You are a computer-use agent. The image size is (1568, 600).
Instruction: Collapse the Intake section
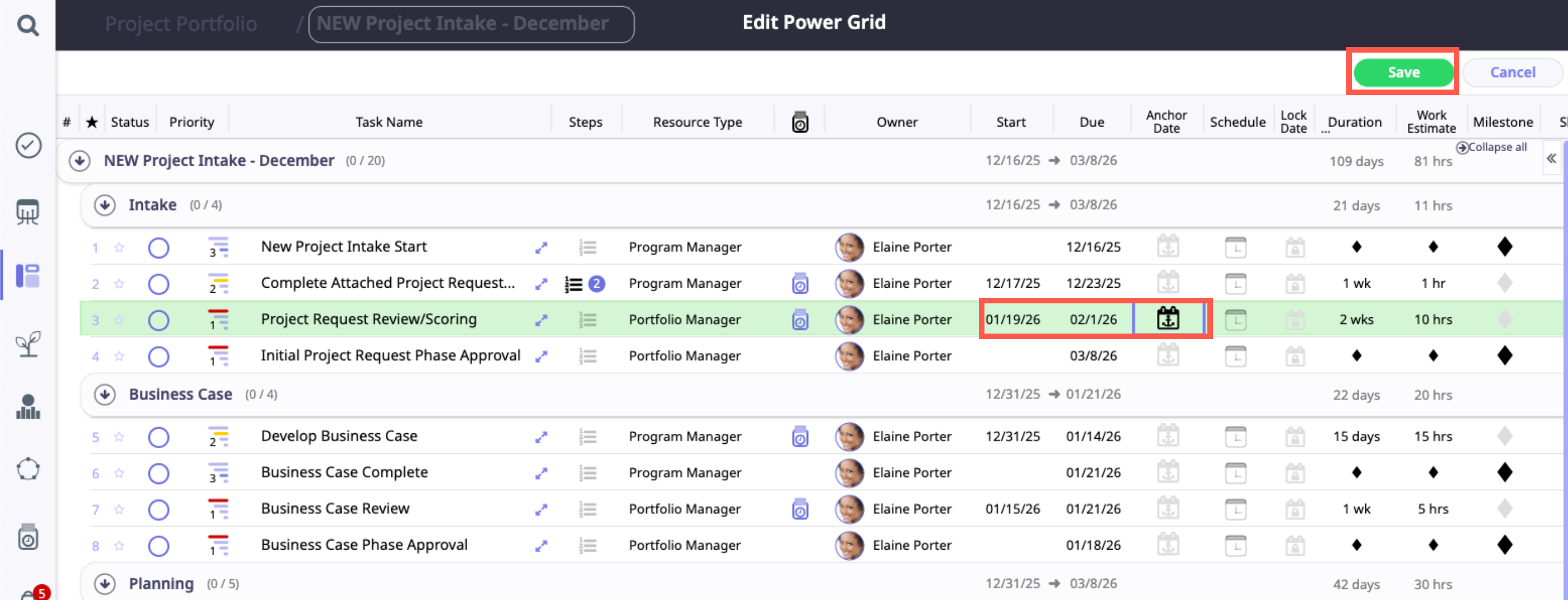pyautogui.click(x=105, y=205)
